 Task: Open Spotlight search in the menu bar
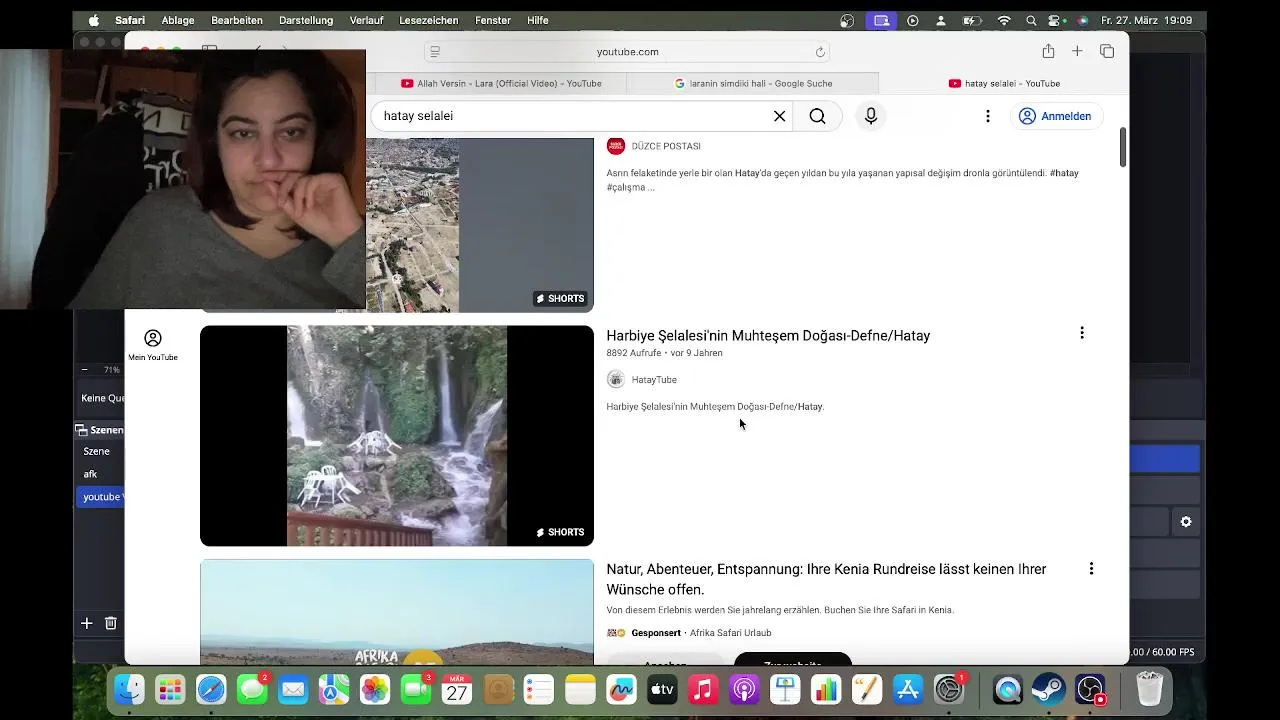1031,20
